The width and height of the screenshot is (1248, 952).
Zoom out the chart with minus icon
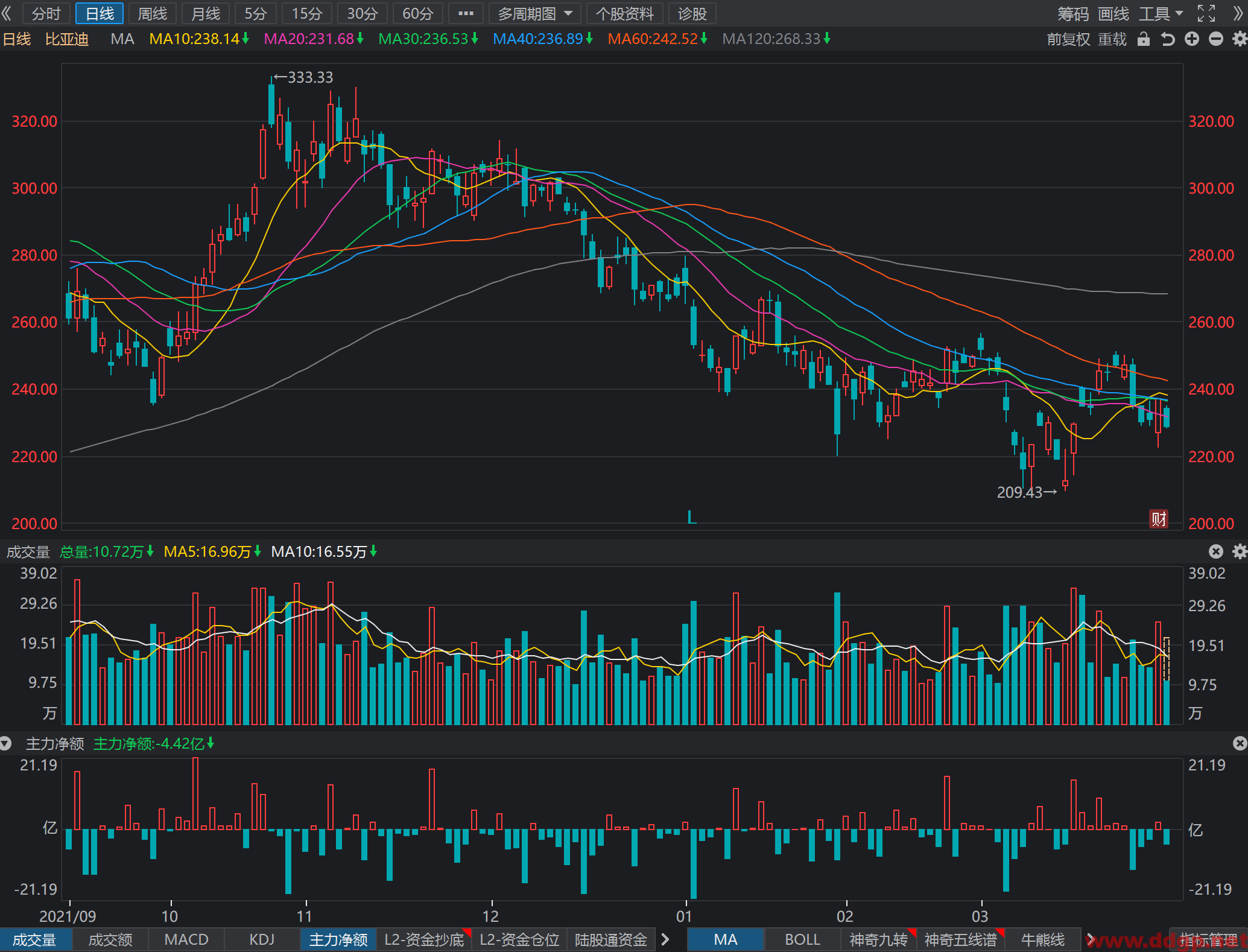click(1216, 39)
